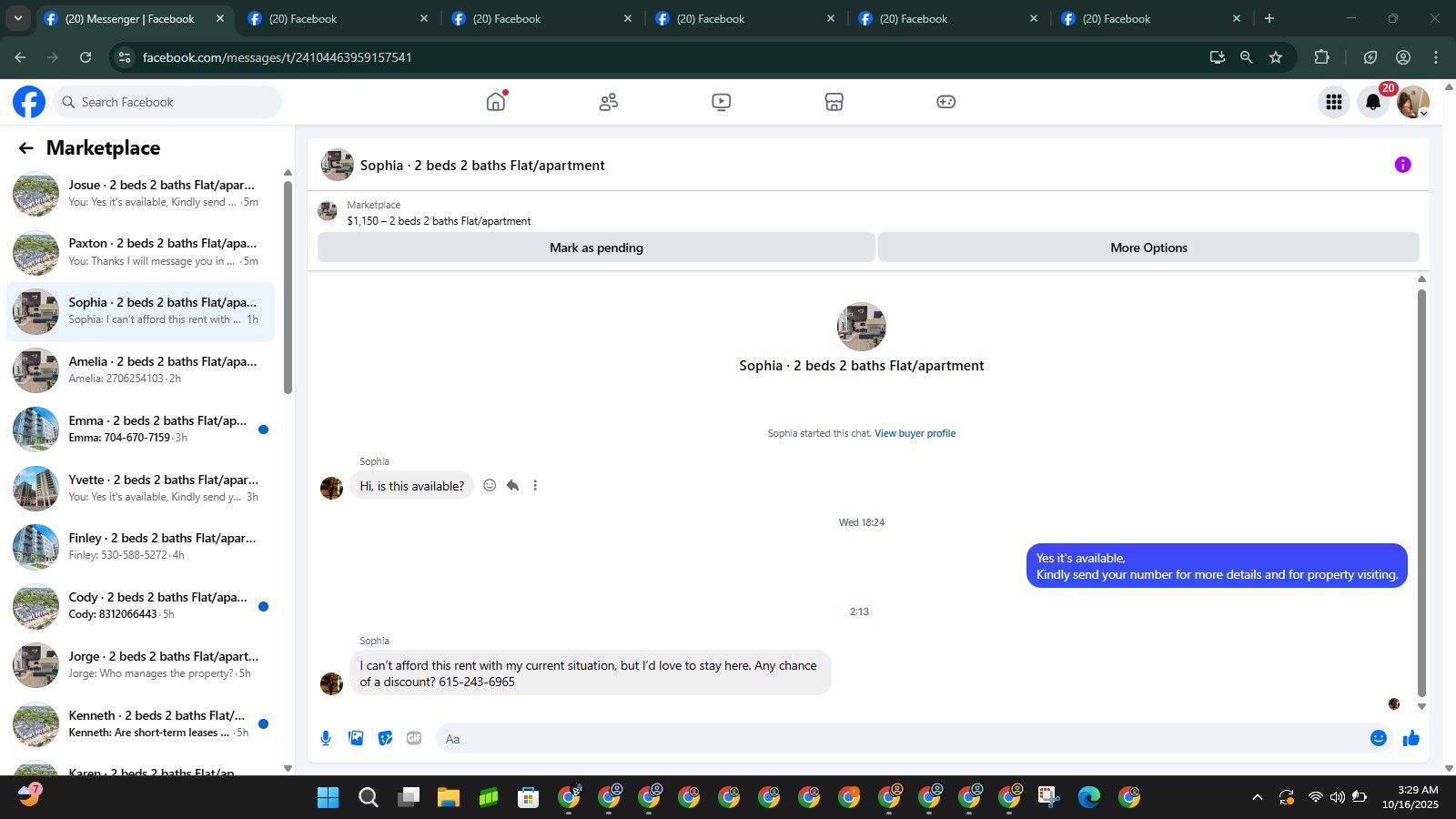Open more options for Sophia's first message
This screenshot has width=1456, height=819.
535,486
